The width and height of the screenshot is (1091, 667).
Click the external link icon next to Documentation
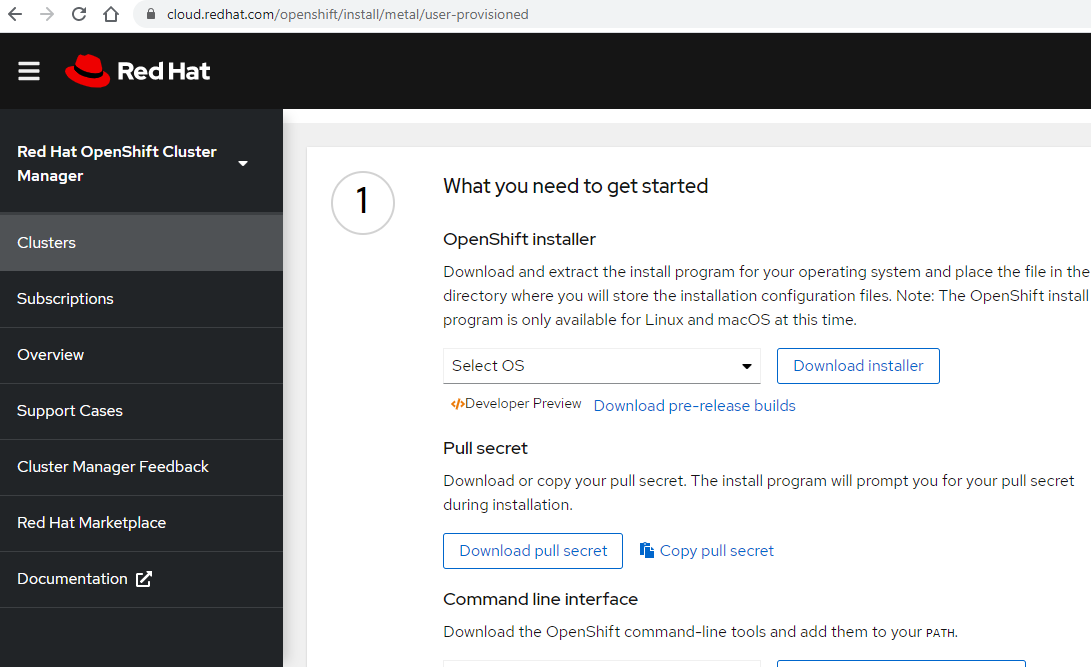(x=143, y=578)
